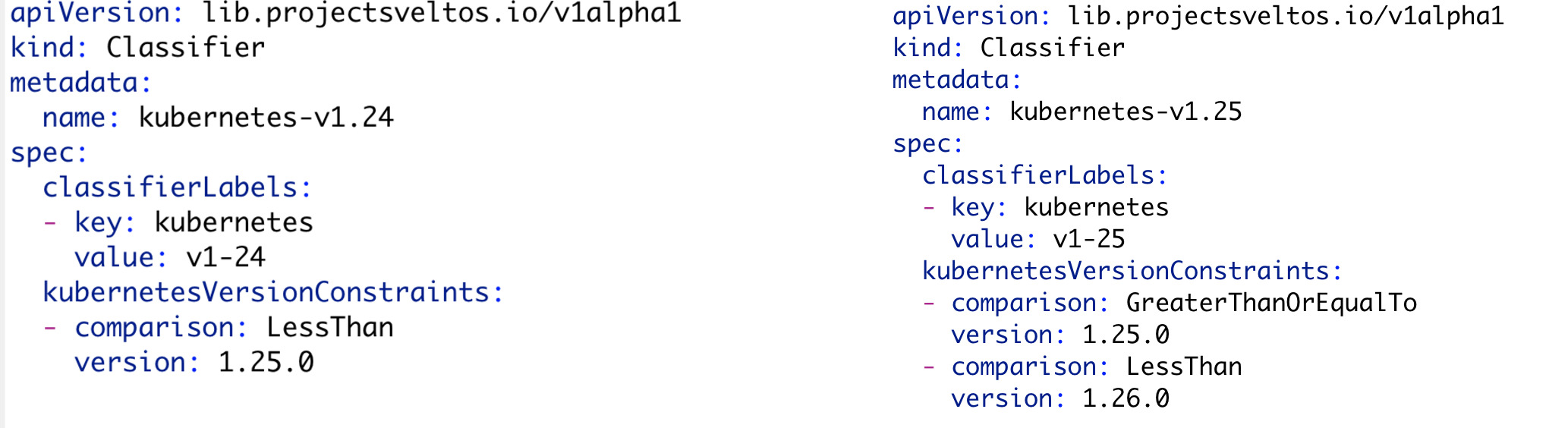This screenshot has width=1568, height=428.
Task: Click LessThan in the kubernetes-v1.24 manifest
Action: click(330, 328)
